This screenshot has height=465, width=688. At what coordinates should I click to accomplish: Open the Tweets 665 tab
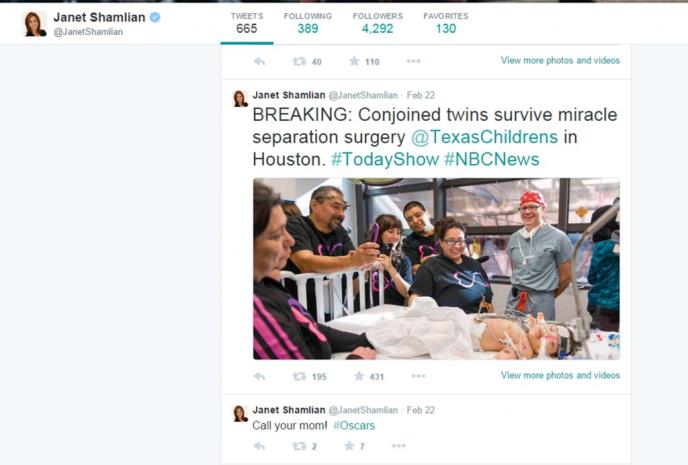247,23
